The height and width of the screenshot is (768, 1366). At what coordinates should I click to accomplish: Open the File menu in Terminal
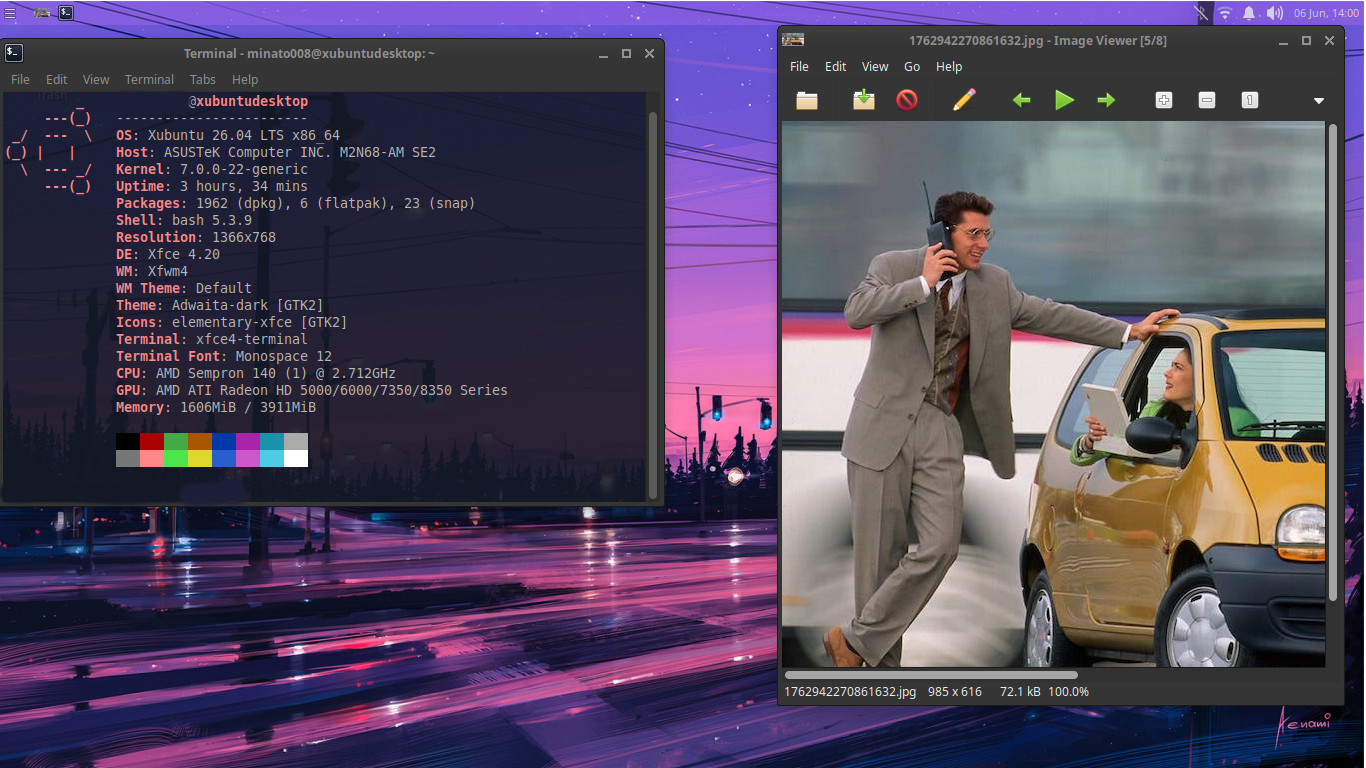20,79
